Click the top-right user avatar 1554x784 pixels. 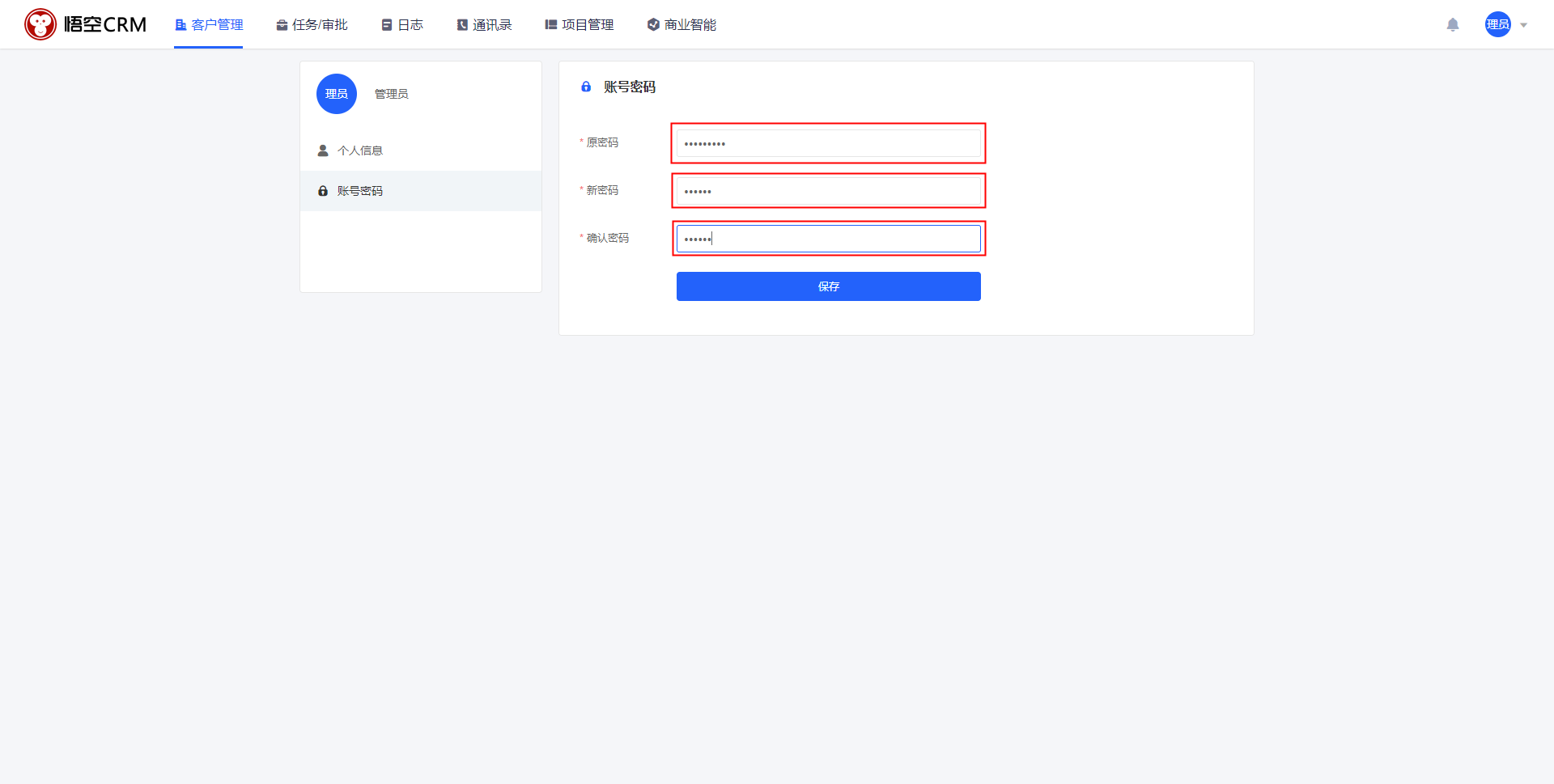click(1498, 24)
